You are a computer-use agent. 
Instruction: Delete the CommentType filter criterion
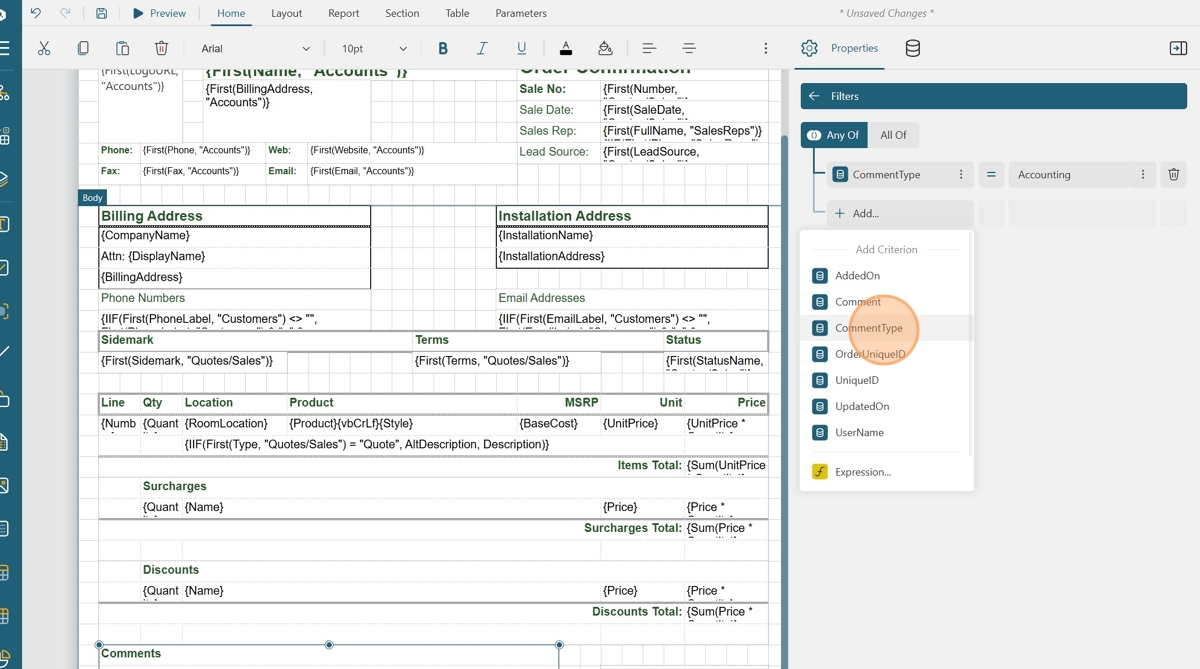pos(1173,174)
